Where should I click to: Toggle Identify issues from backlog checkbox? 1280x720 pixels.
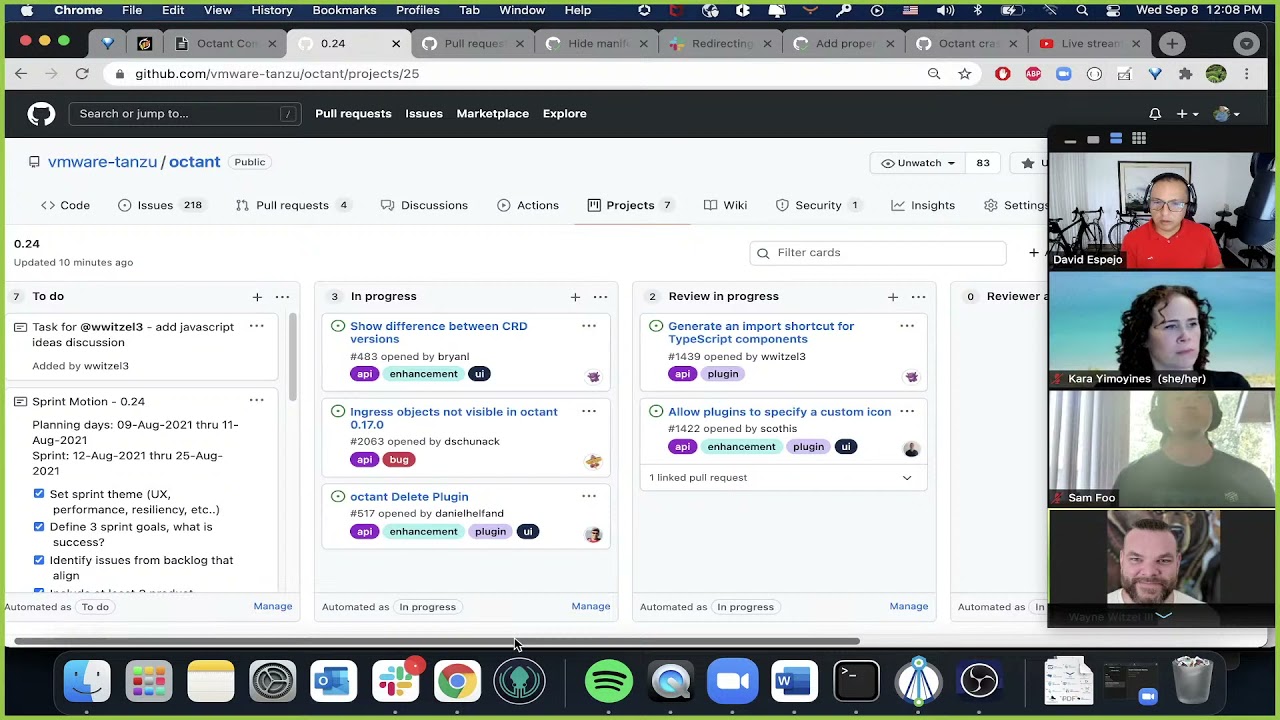(x=39, y=560)
